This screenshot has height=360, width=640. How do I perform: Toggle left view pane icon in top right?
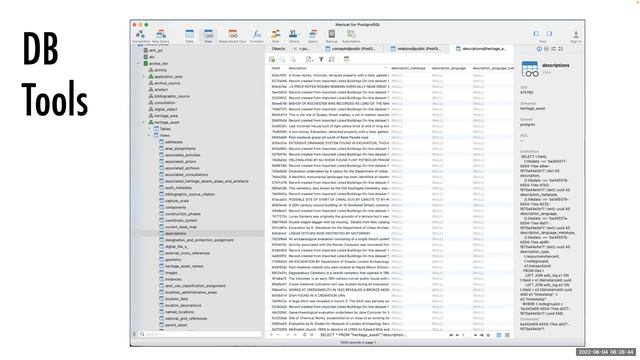[536, 34]
